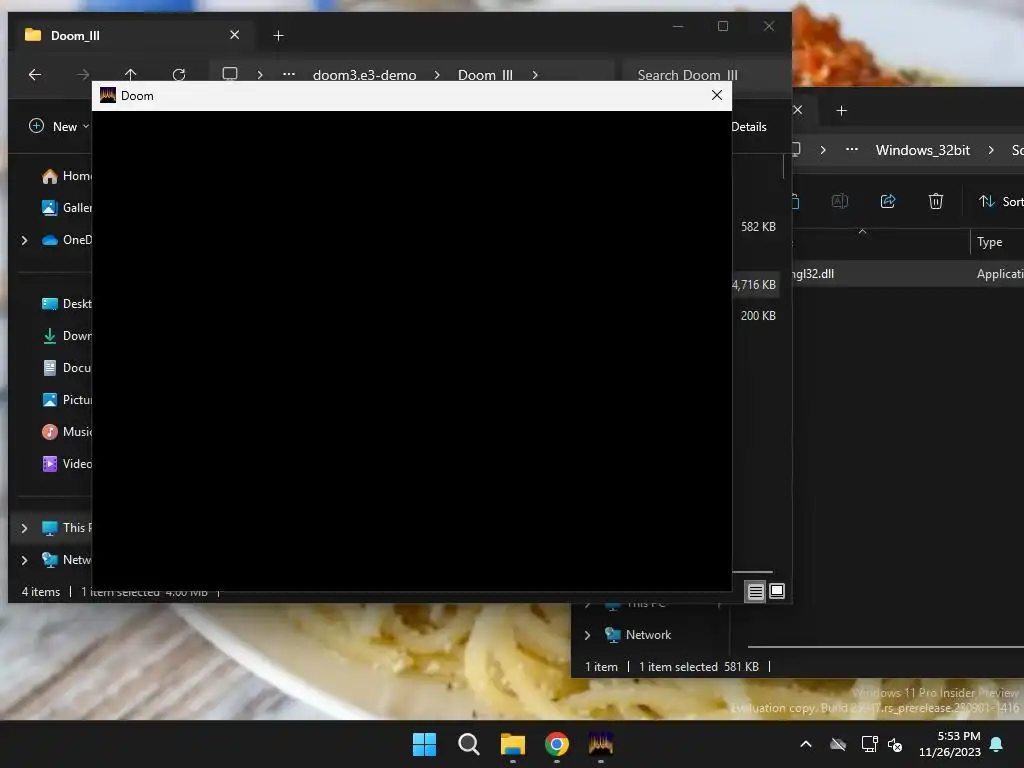Viewport: 1024px width, 768px height.
Task: Click the Share icon in Windows_32bit toolbar
Action: [888, 201]
